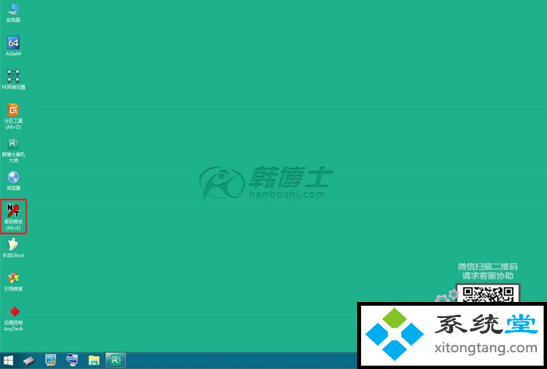Click the QR code for customer service
The width and height of the screenshot is (547, 369).
pyautogui.click(x=488, y=294)
